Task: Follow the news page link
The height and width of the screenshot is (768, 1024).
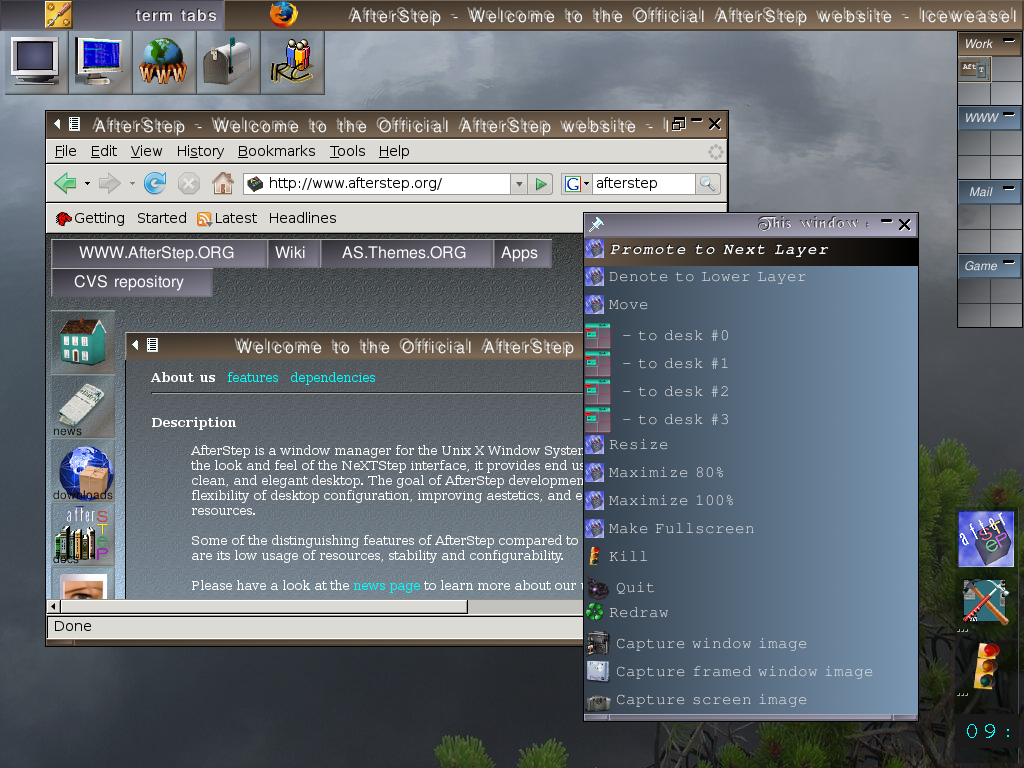Action: [387, 586]
